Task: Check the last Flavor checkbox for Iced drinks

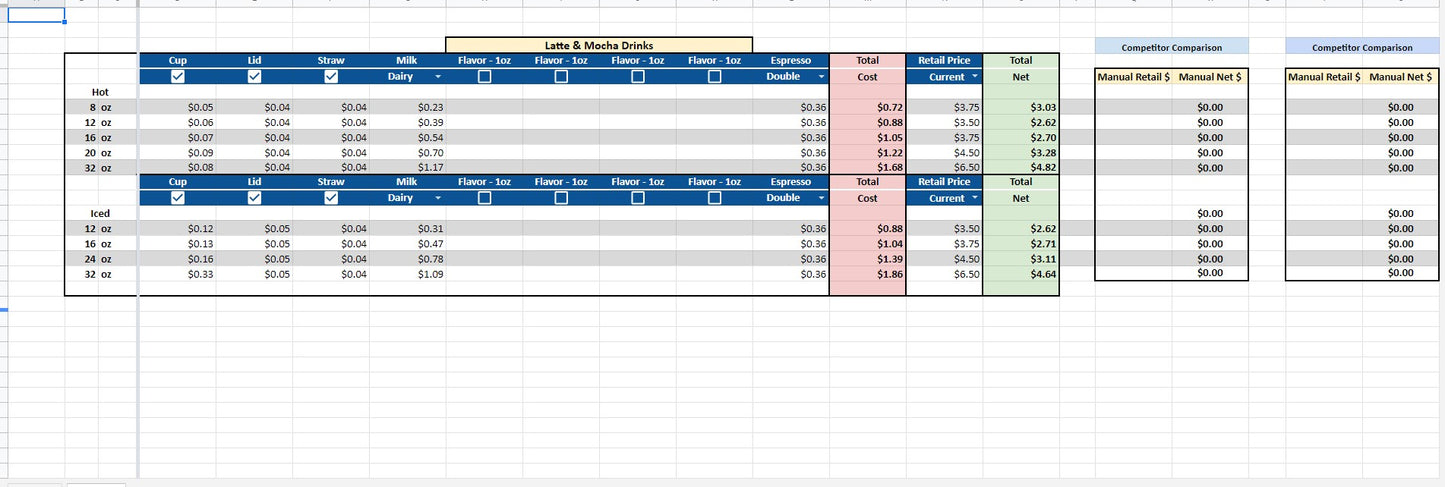Action: coord(714,198)
